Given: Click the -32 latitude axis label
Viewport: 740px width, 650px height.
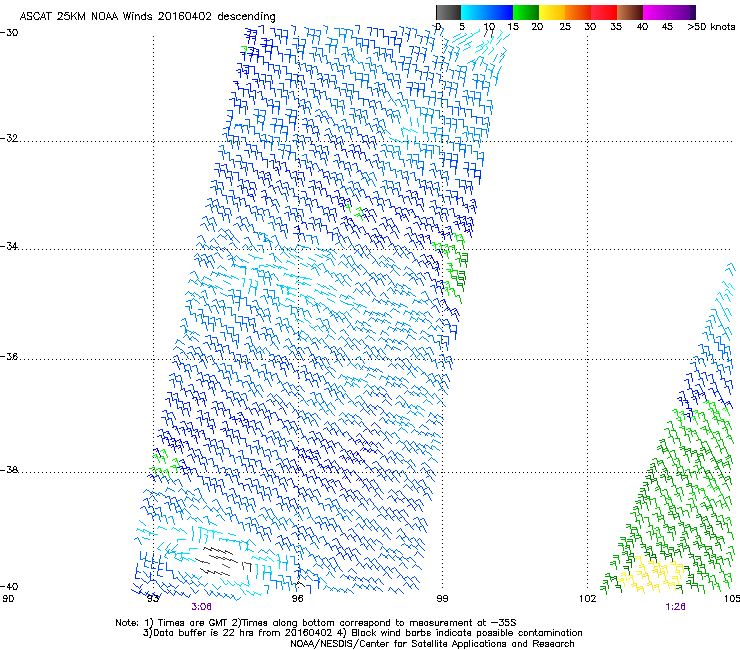Looking at the screenshot, I should [9, 138].
